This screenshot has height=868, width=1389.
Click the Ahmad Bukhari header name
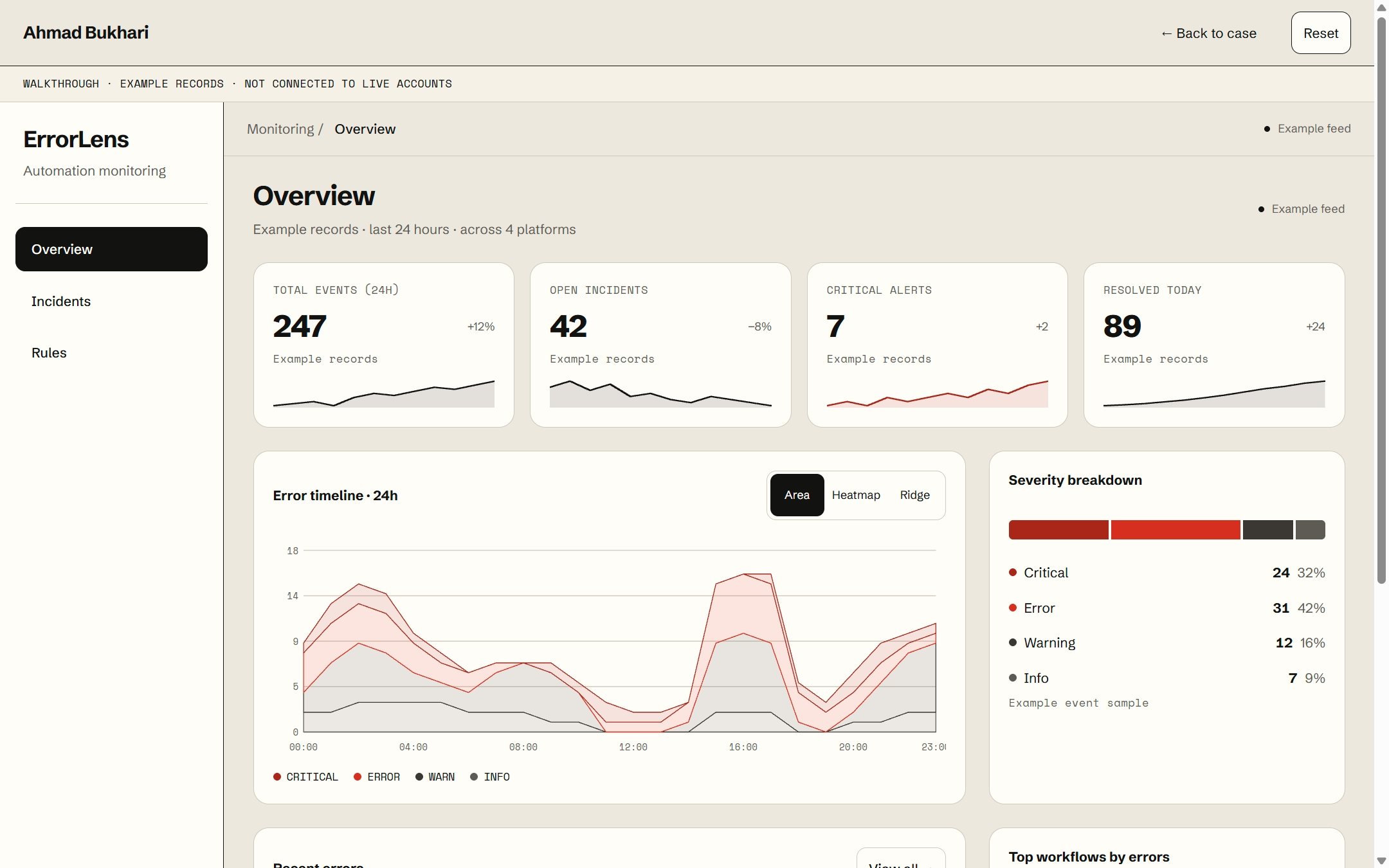tap(86, 33)
